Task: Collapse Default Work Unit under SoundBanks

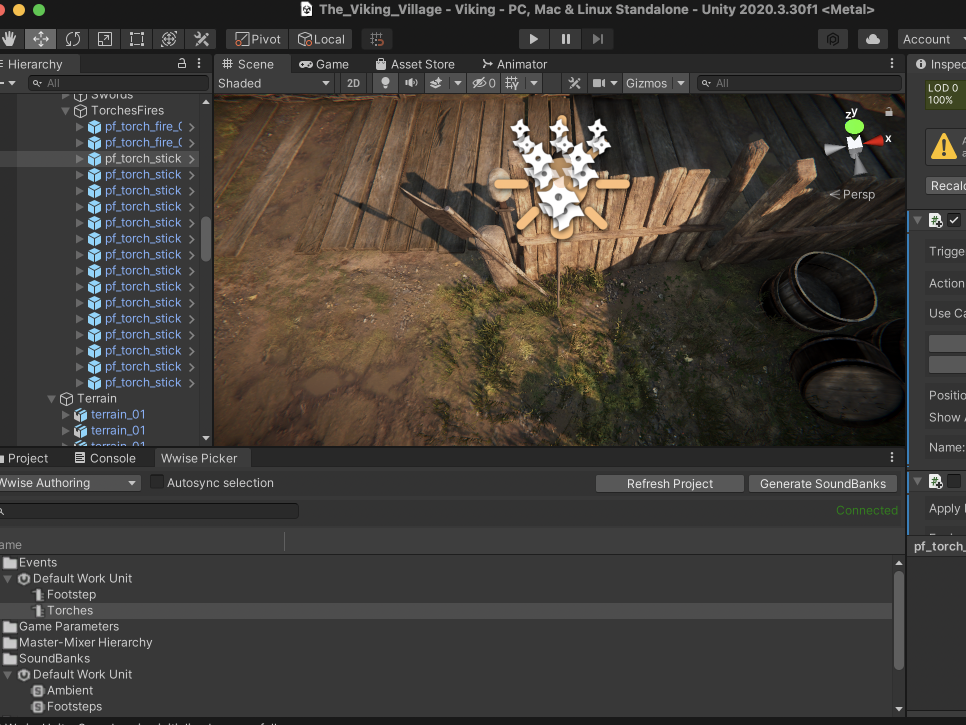Action: [x=7, y=675]
